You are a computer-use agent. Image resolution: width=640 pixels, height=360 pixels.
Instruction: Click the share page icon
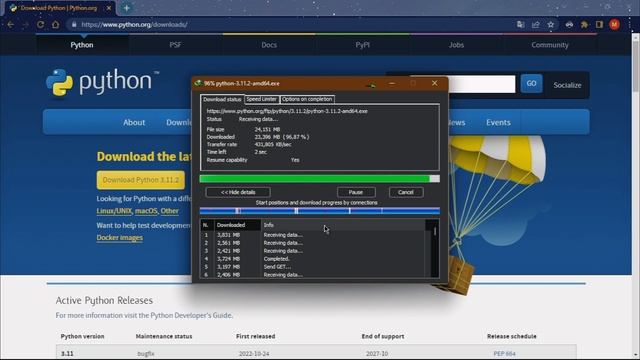coord(536,24)
